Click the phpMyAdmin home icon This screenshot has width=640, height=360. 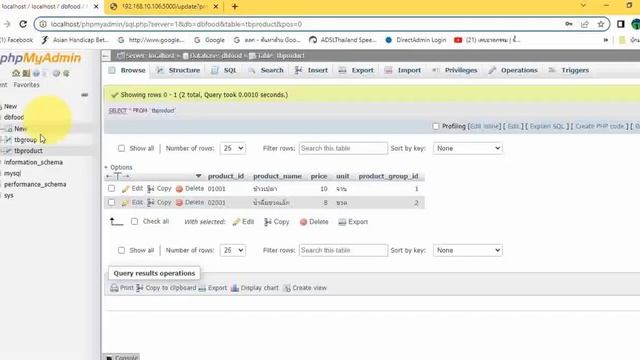[16, 73]
